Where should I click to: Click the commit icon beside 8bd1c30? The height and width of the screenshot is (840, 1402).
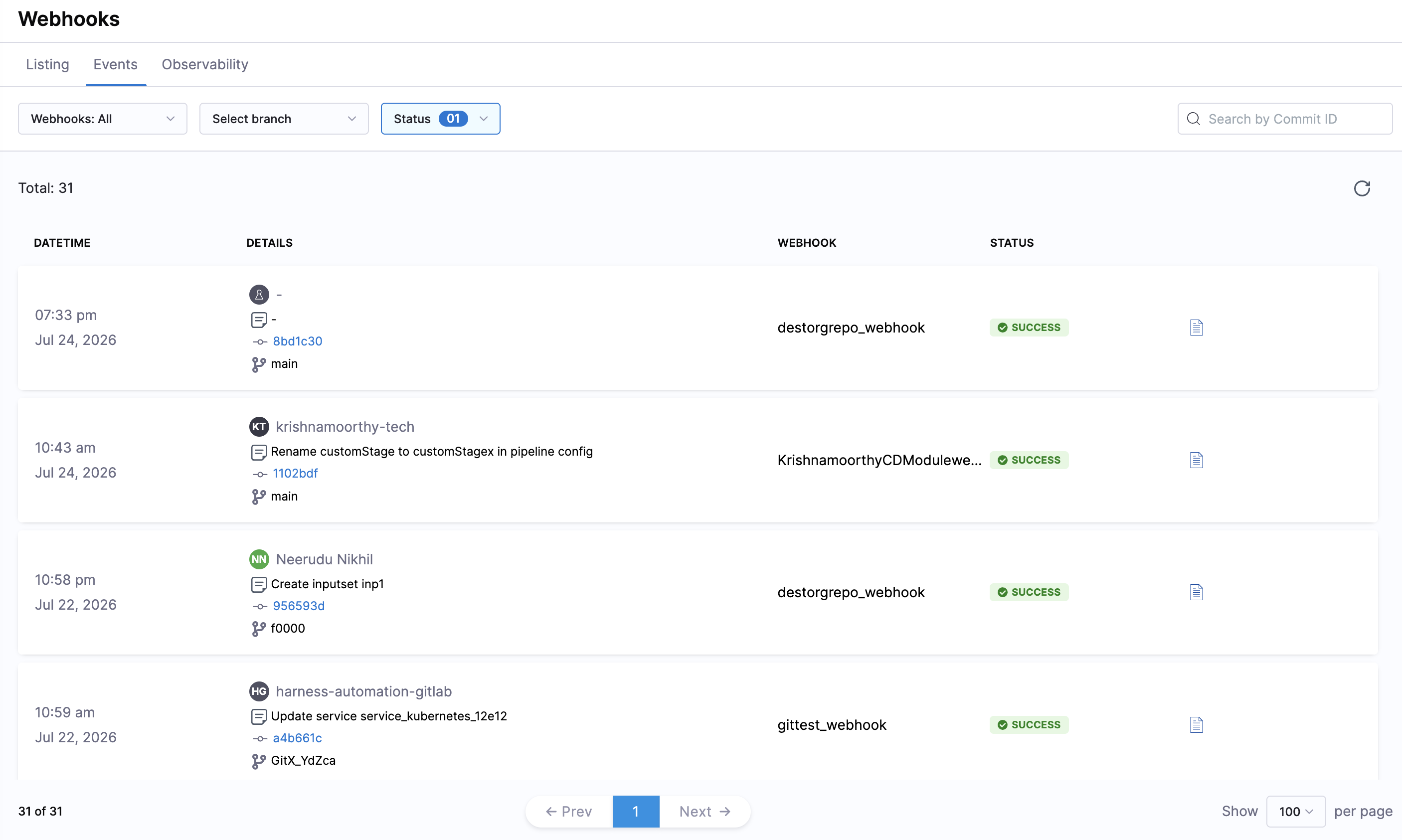click(259, 342)
